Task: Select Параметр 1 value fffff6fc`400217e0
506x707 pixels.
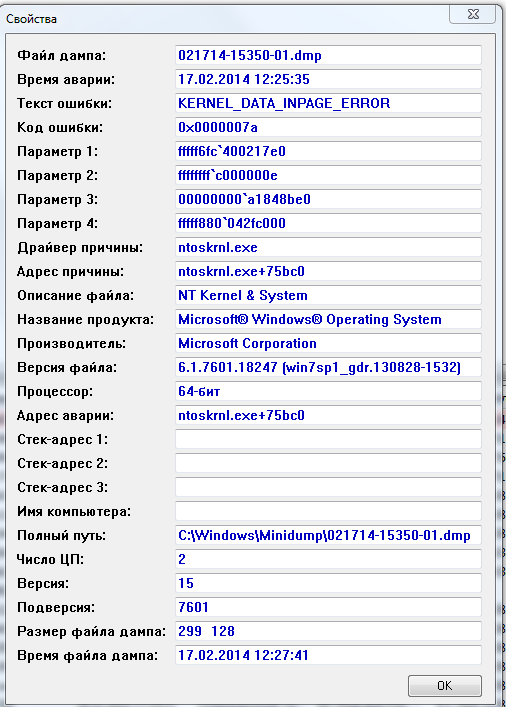Action: click(328, 151)
